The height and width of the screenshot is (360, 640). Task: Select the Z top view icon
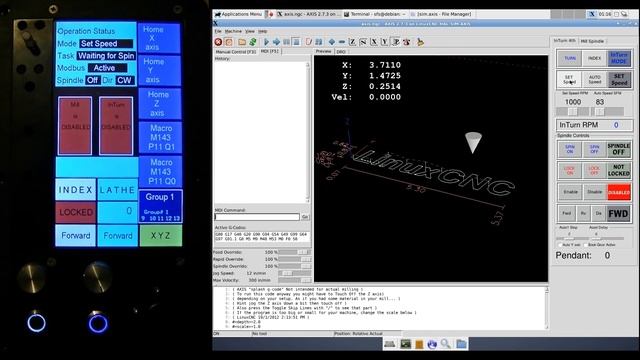tap(352, 42)
